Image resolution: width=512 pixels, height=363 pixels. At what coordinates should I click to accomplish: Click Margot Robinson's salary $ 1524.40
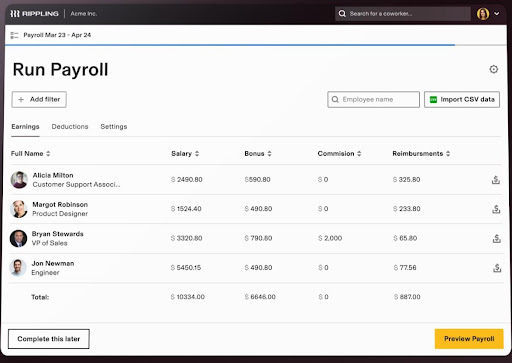click(x=186, y=209)
